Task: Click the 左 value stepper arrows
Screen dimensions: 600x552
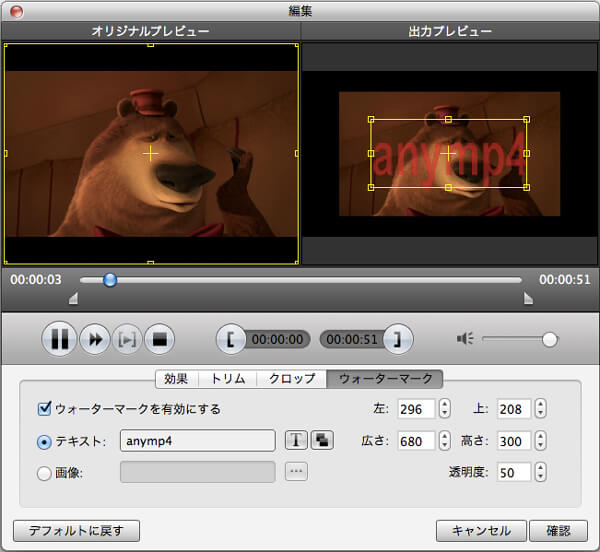Action: click(444, 409)
